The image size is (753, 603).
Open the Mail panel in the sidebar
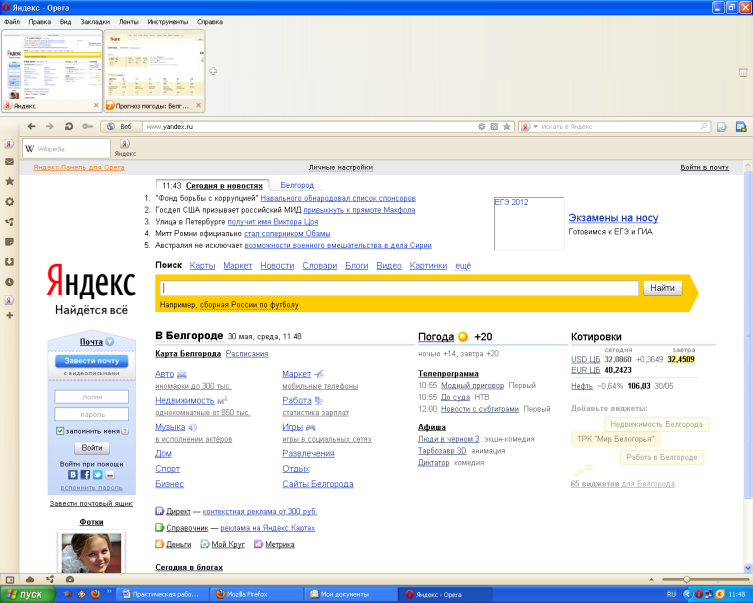tap(9, 162)
